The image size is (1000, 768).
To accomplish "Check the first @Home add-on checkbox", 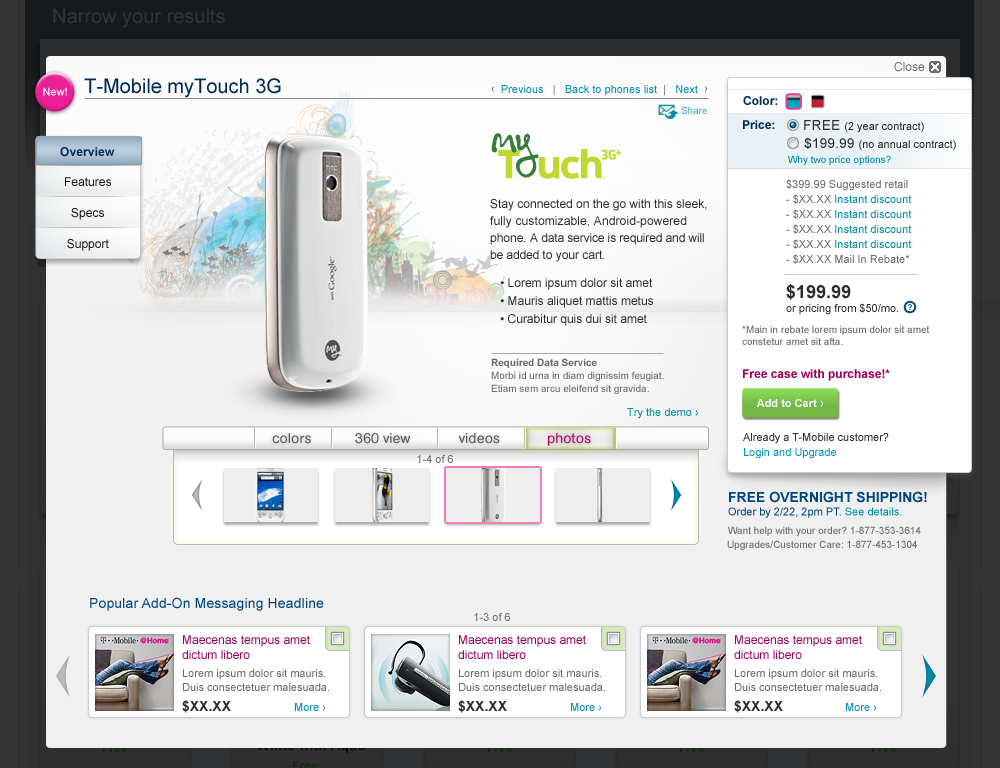I will tap(337, 639).
